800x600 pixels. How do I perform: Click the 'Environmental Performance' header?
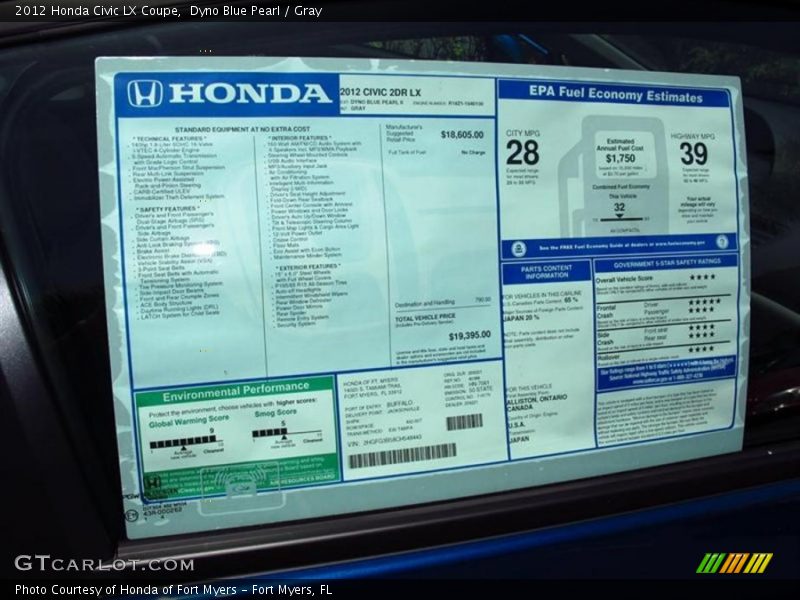236,391
